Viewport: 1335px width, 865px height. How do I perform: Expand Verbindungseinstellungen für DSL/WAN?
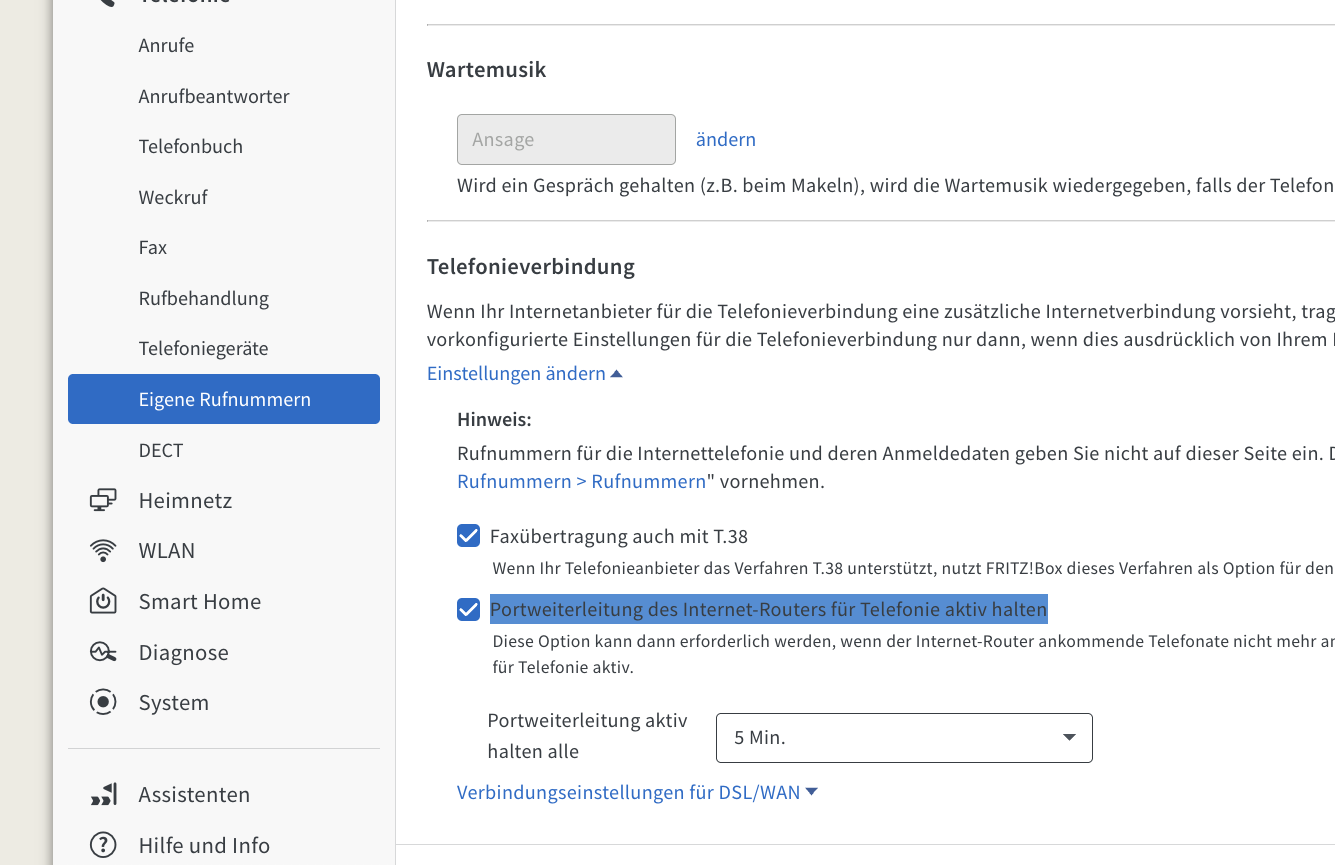(x=637, y=793)
